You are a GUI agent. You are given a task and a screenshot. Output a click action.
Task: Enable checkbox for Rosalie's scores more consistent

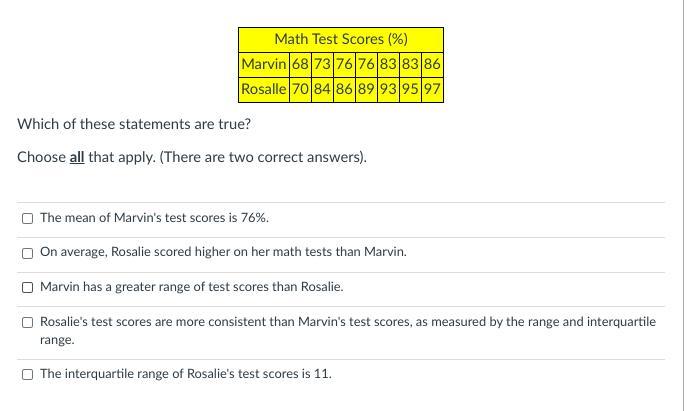(27, 322)
